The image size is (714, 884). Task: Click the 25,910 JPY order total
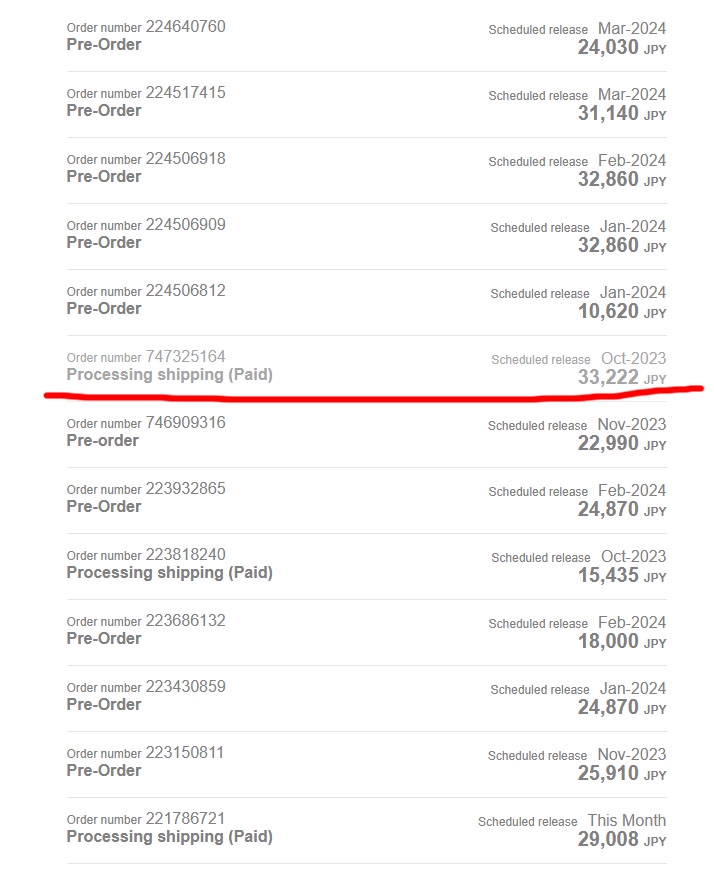click(x=622, y=773)
